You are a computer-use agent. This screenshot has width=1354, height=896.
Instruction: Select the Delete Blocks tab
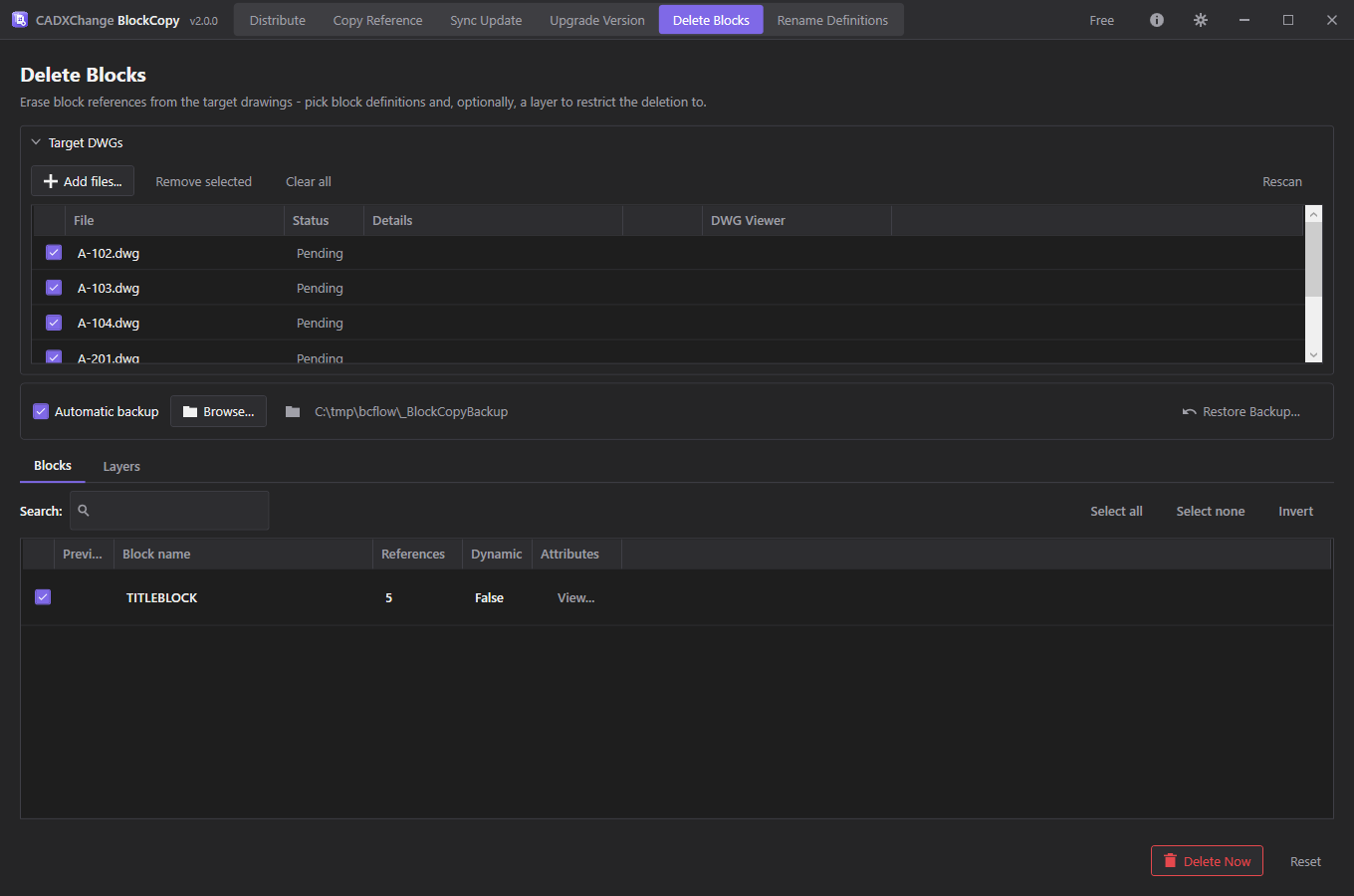click(711, 20)
